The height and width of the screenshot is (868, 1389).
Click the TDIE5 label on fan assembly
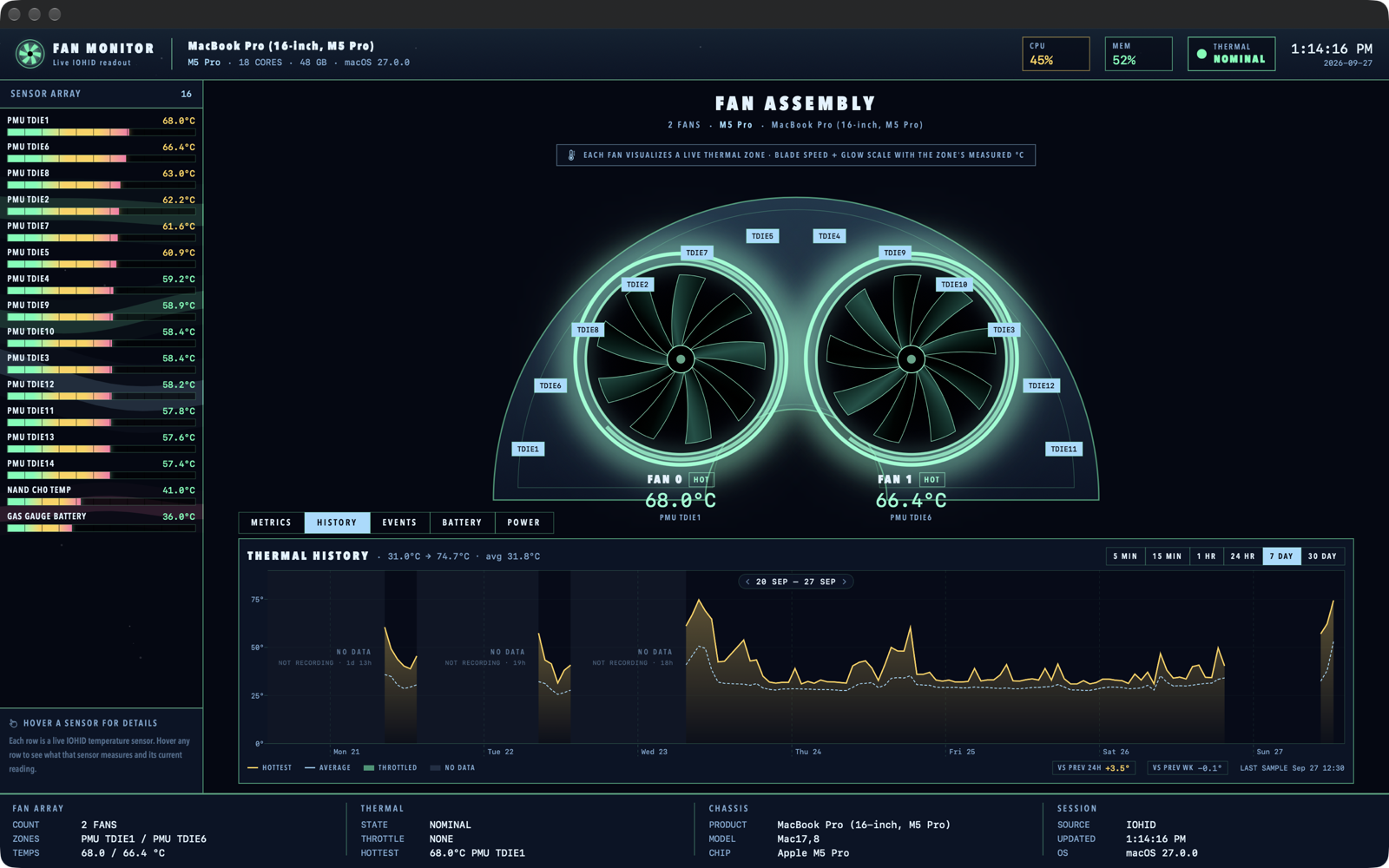pos(762,236)
